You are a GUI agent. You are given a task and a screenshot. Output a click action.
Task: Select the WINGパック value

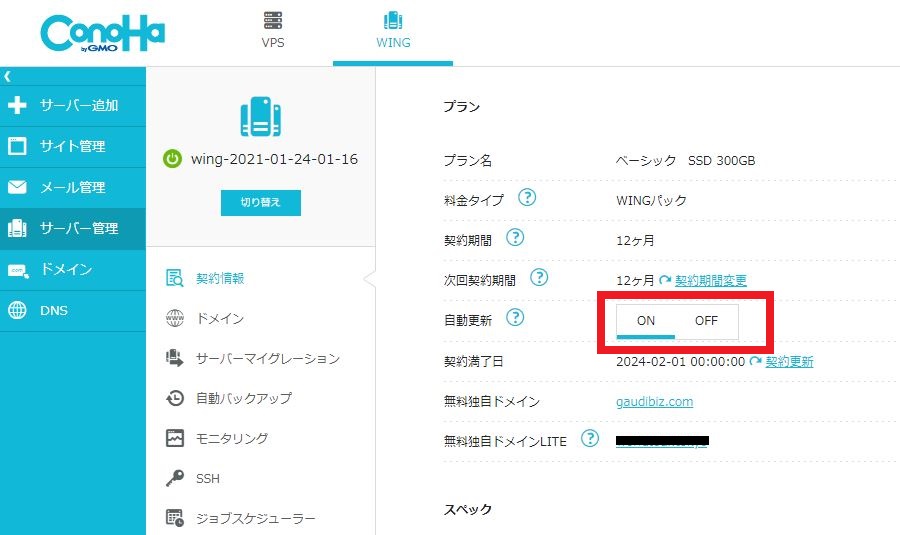[651, 201]
